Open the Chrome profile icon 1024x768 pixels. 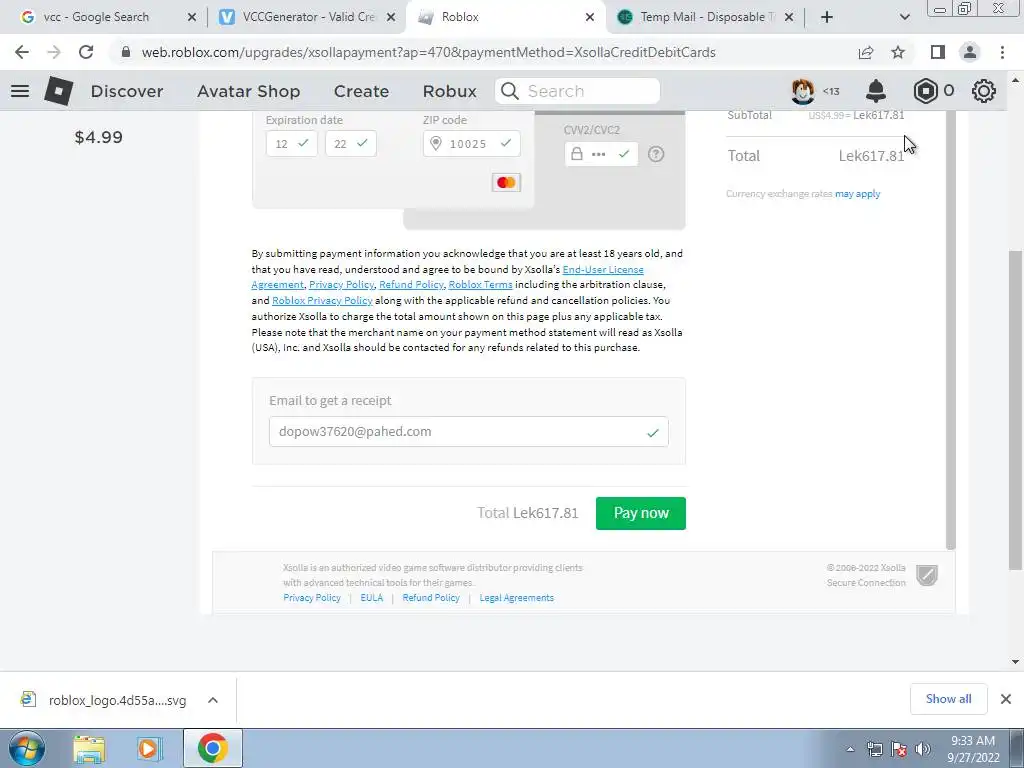[970, 52]
